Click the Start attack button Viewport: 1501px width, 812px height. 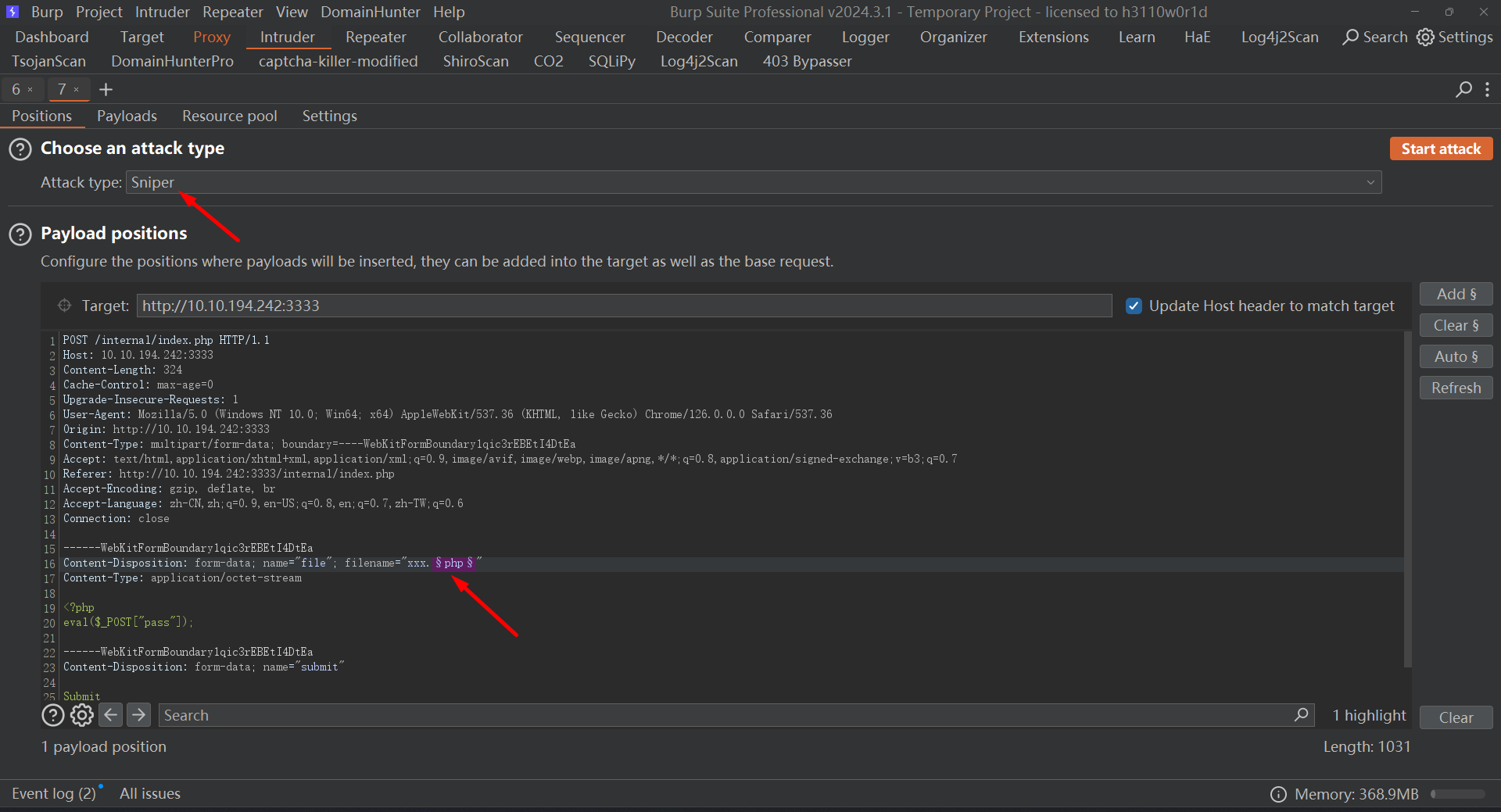1441,148
